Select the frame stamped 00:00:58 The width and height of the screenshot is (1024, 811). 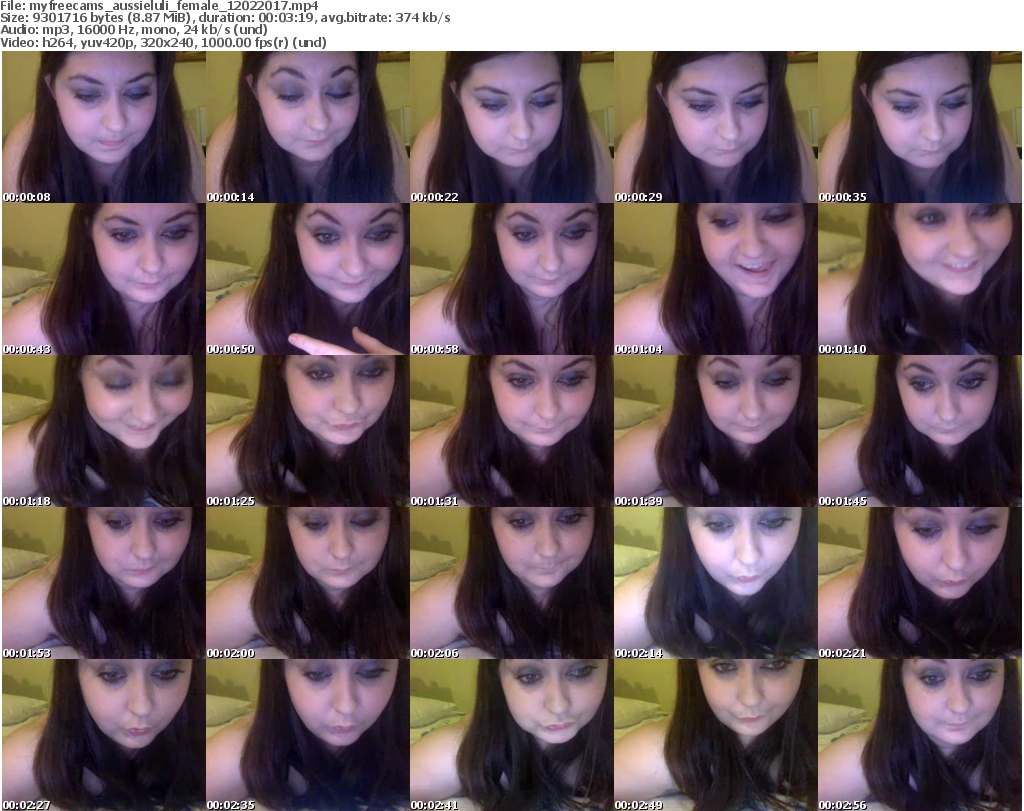511,279
